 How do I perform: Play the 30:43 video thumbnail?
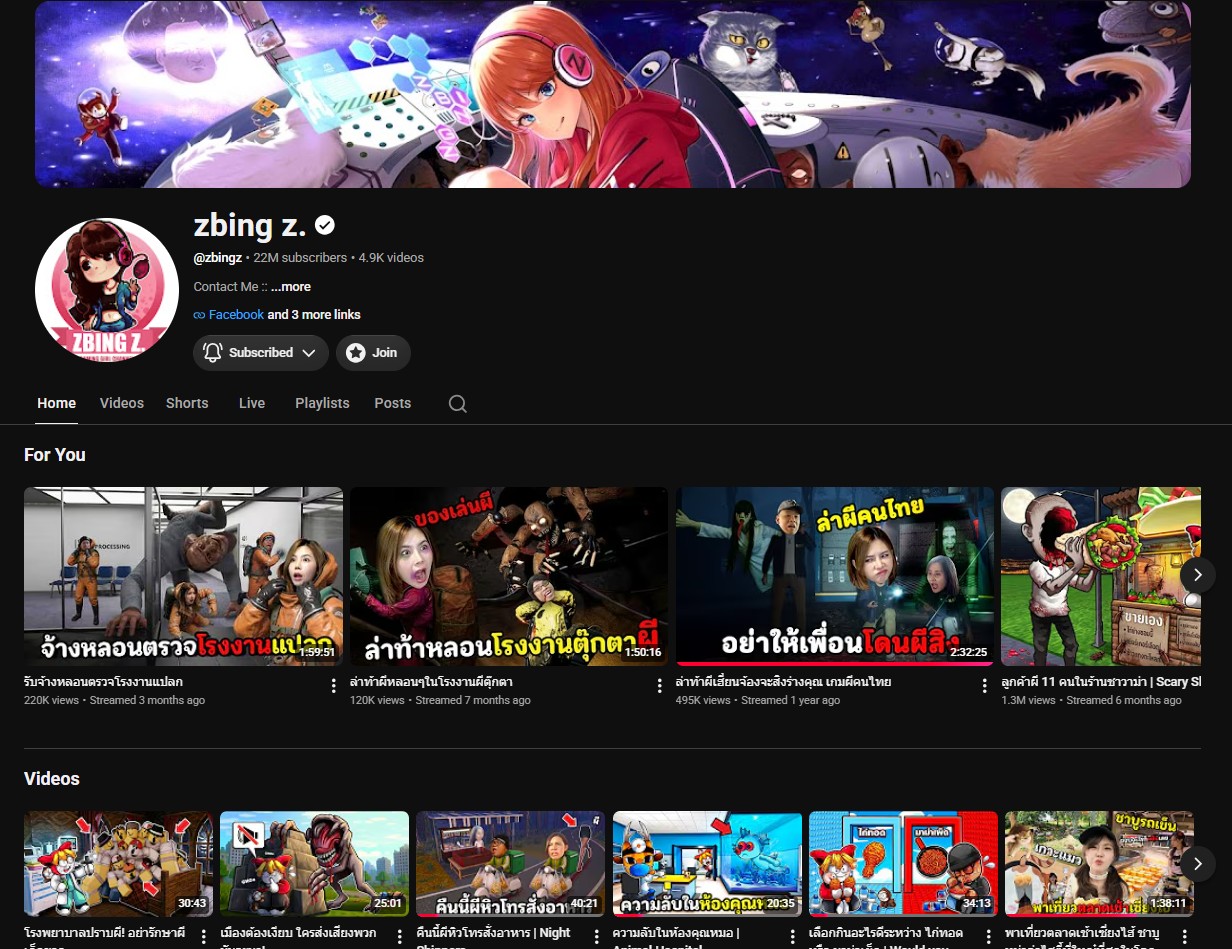click(x=118, y=864)
